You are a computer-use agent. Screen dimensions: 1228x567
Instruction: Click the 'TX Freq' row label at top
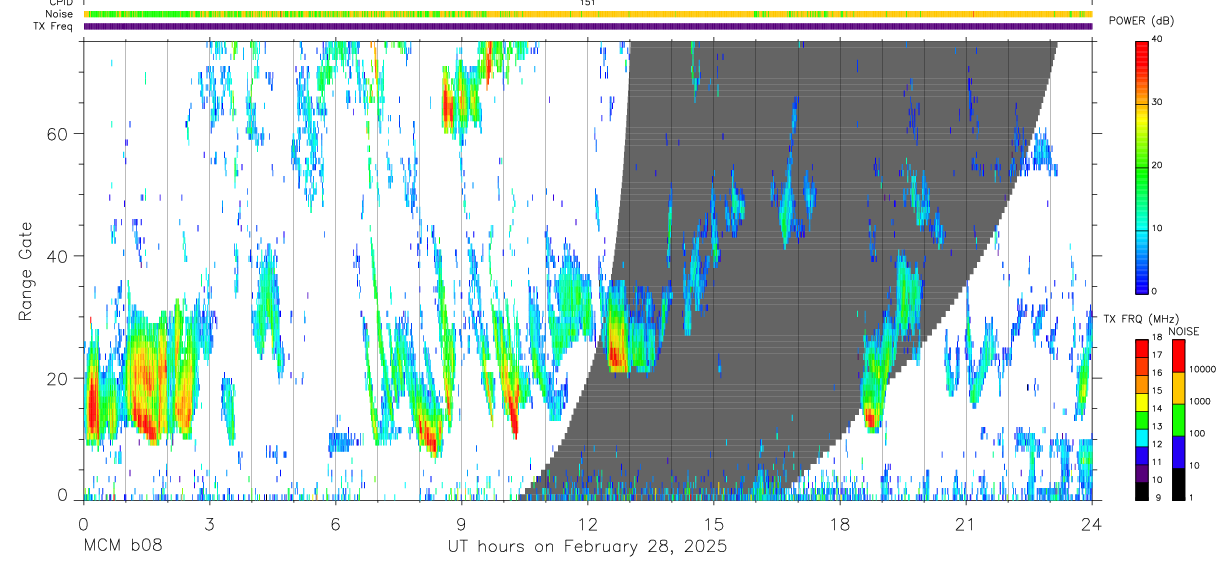55,26
